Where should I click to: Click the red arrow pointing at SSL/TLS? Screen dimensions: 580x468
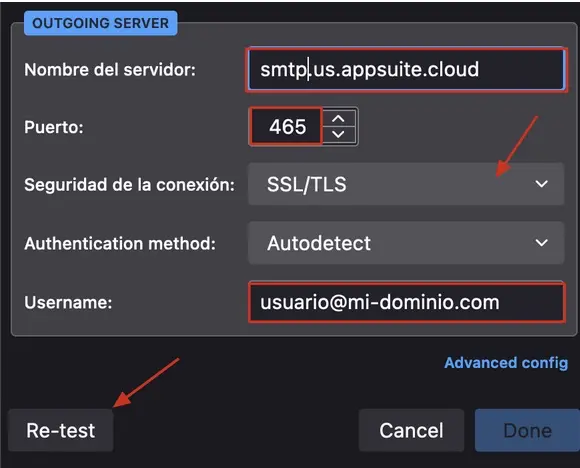point(516,147)
